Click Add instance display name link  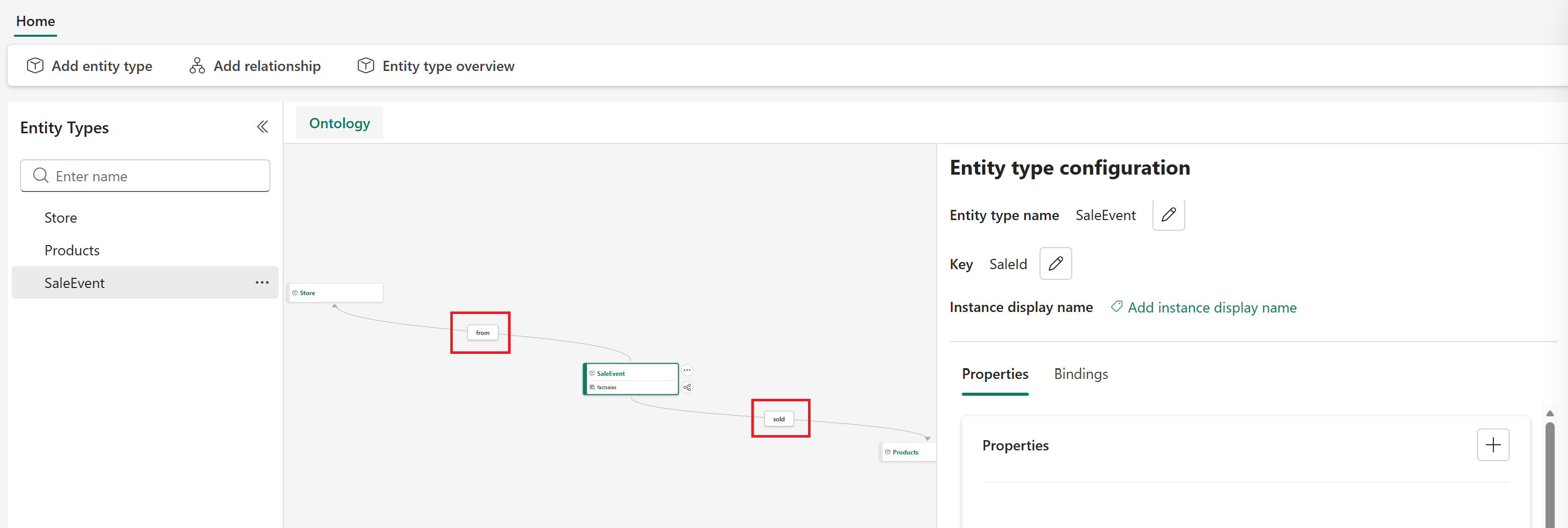pos(1211,307)
